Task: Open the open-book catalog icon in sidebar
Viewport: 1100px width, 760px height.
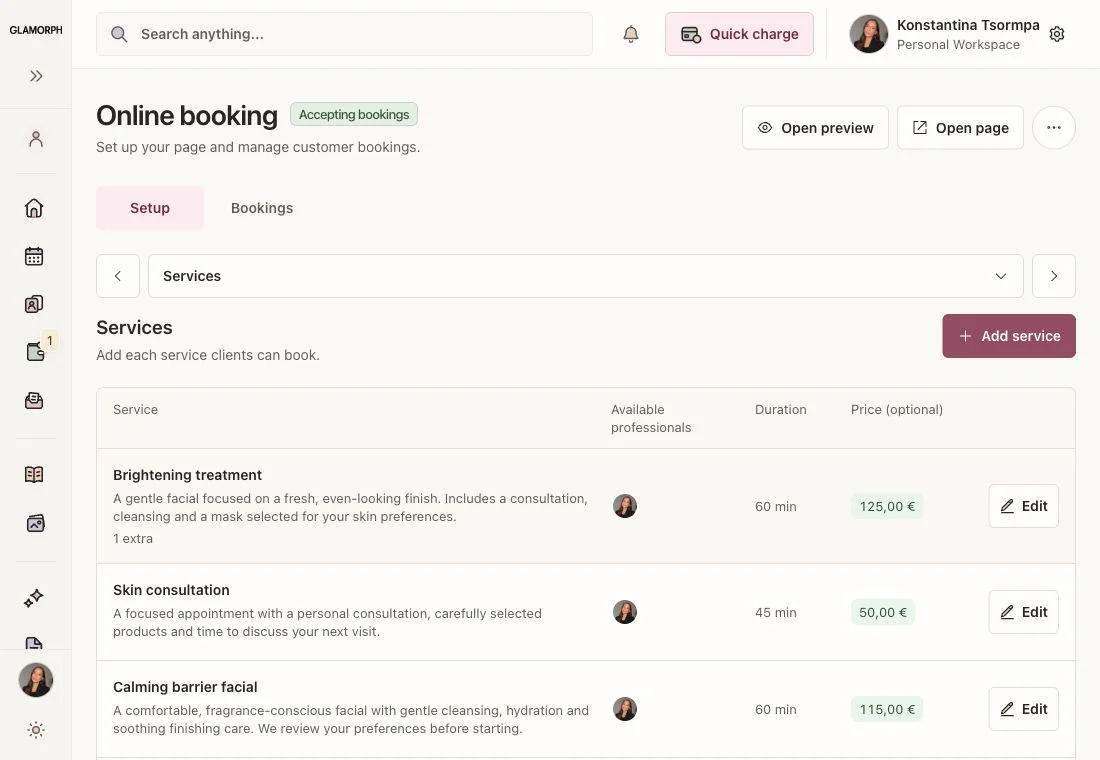Action: 34,474
